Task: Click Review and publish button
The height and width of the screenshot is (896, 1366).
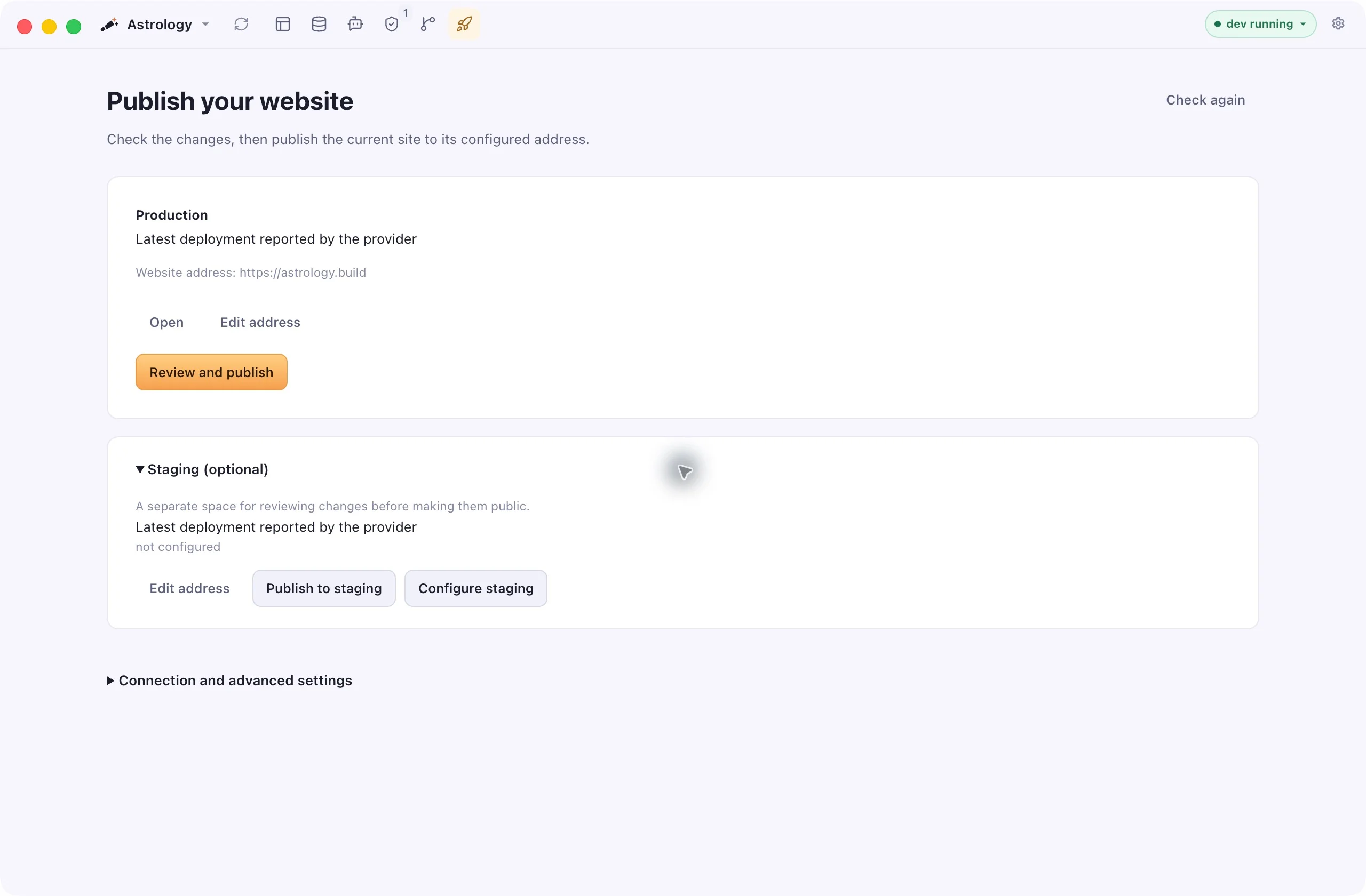Action: [x=211, y=372]
